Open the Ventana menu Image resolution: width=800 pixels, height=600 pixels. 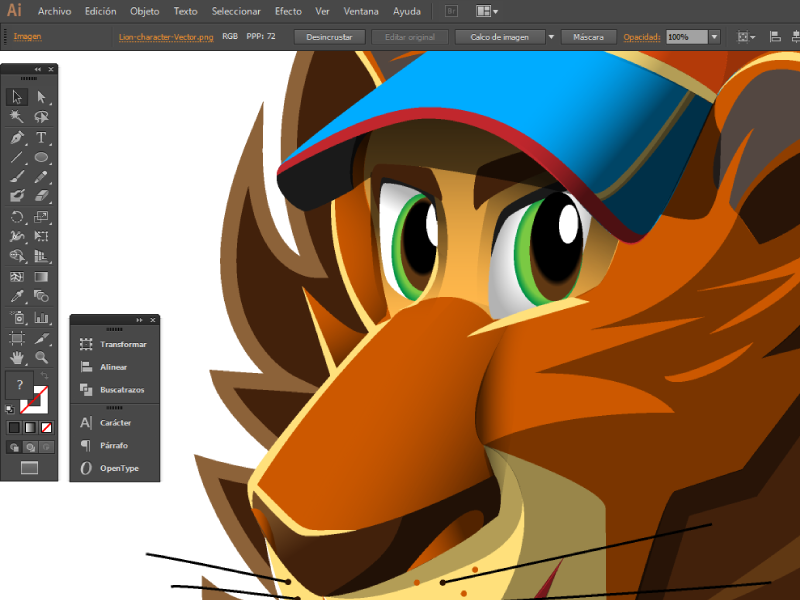pos(361,11)
